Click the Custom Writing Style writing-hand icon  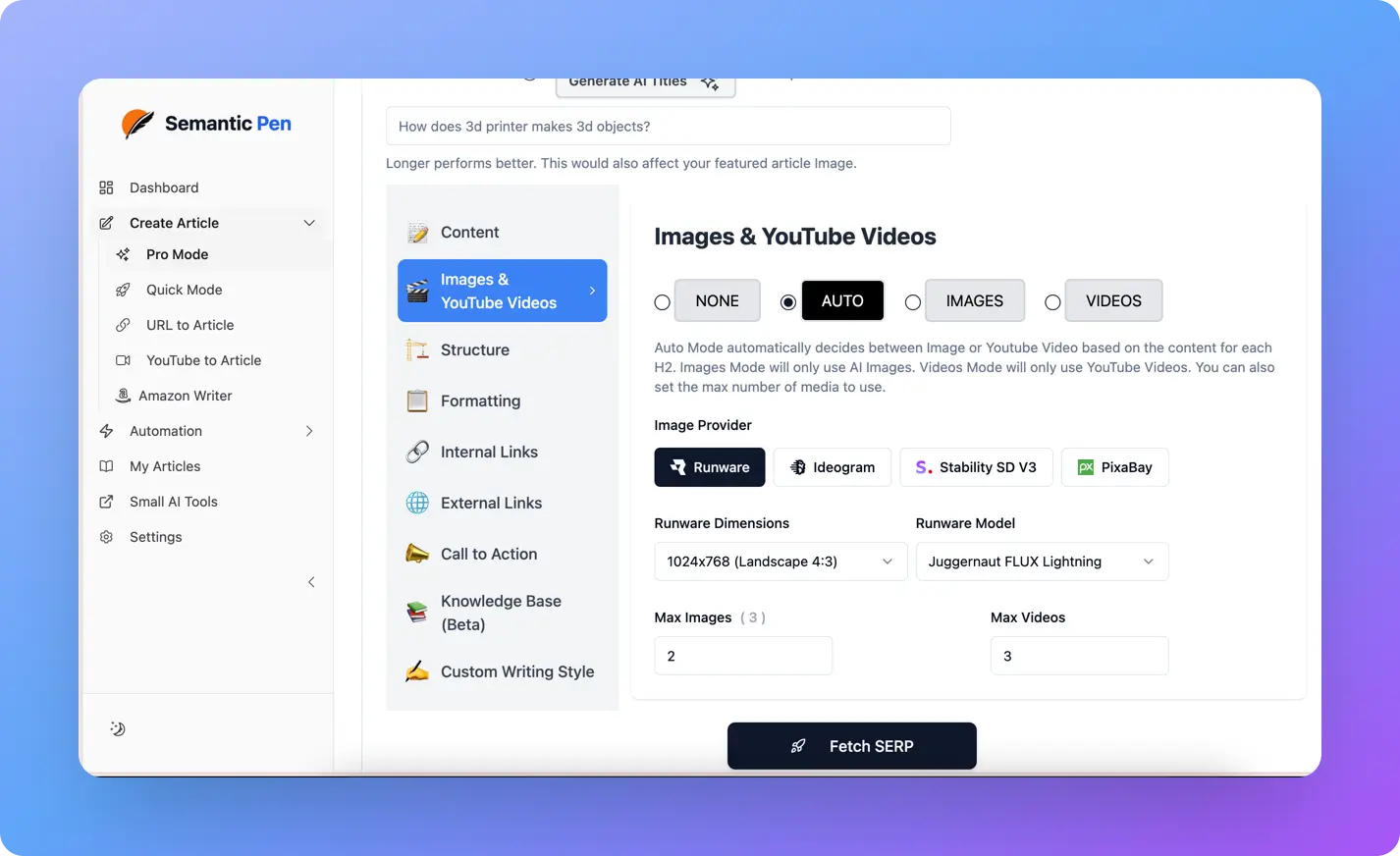click(417, 672)
